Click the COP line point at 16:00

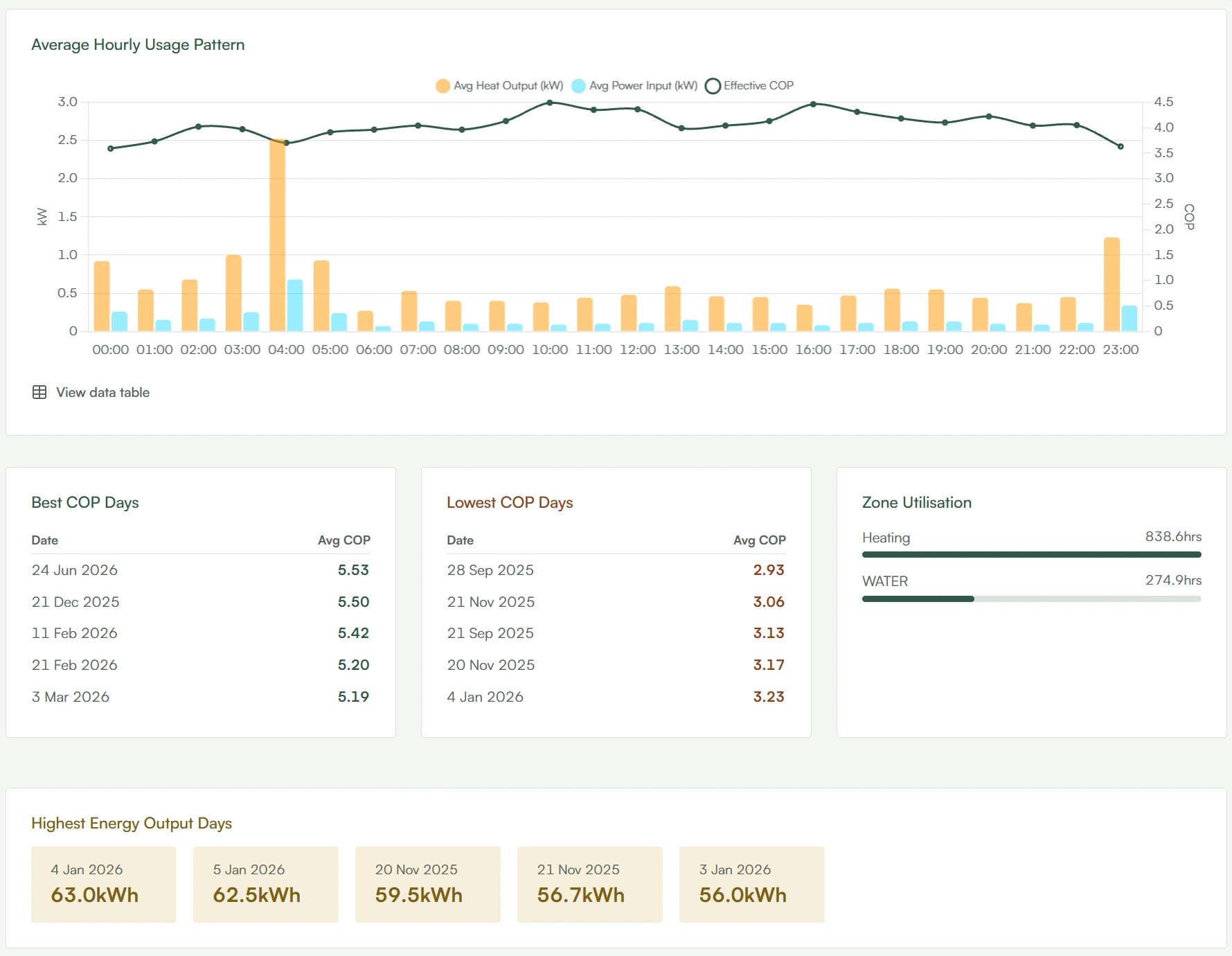814,104
